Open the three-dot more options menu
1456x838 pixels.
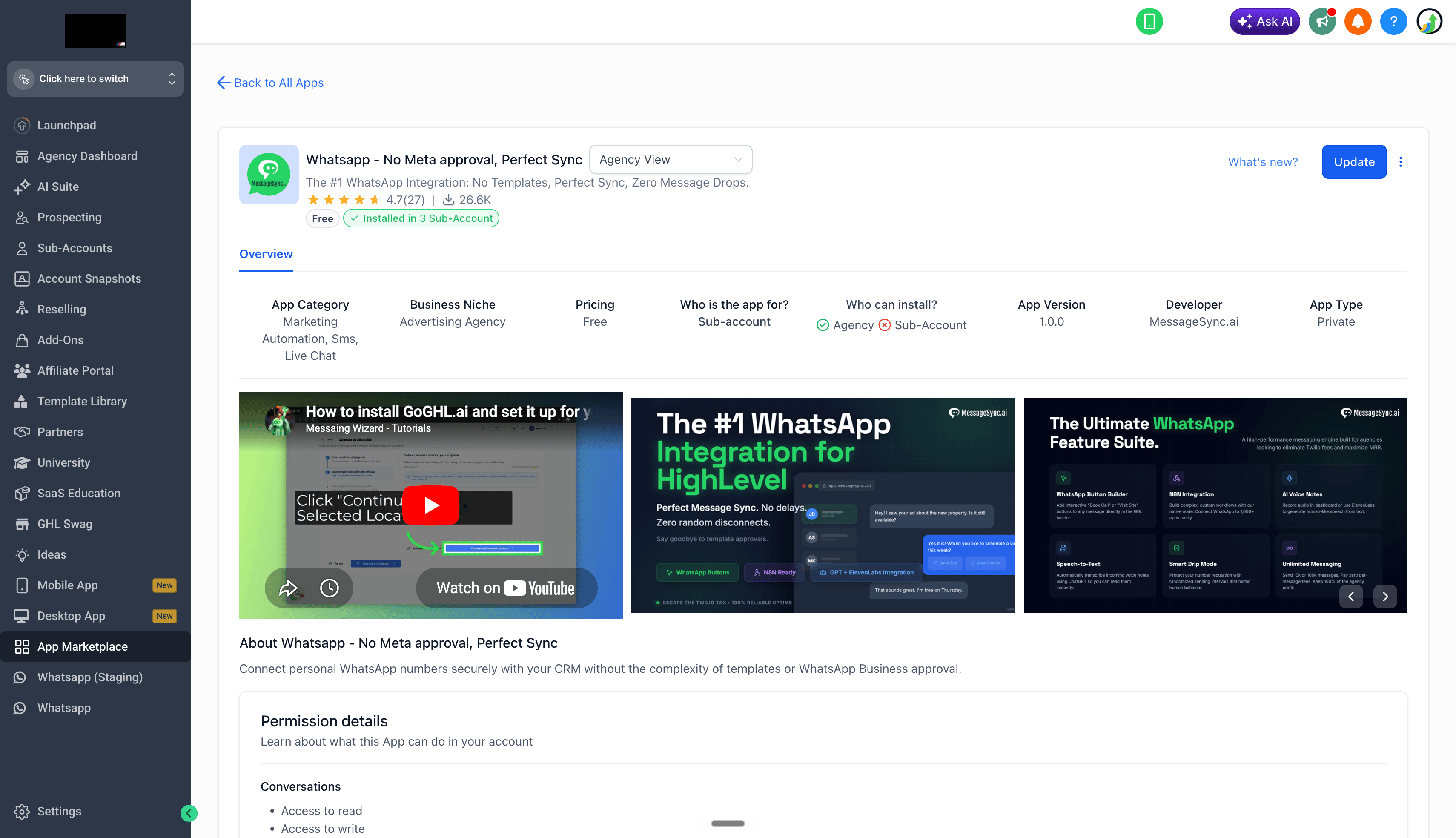point(1401,162)
